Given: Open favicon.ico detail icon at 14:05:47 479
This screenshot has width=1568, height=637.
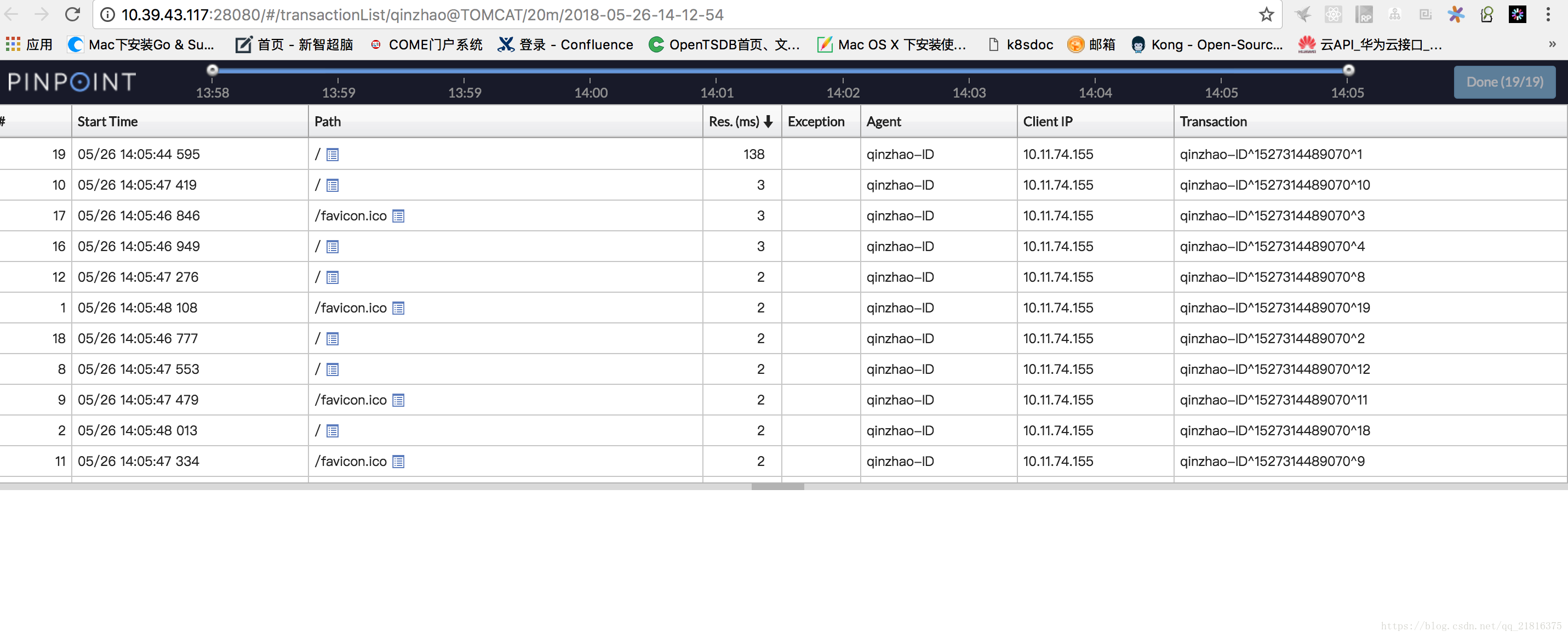Looking at the screenshot, I should click(x=398, y=400).
